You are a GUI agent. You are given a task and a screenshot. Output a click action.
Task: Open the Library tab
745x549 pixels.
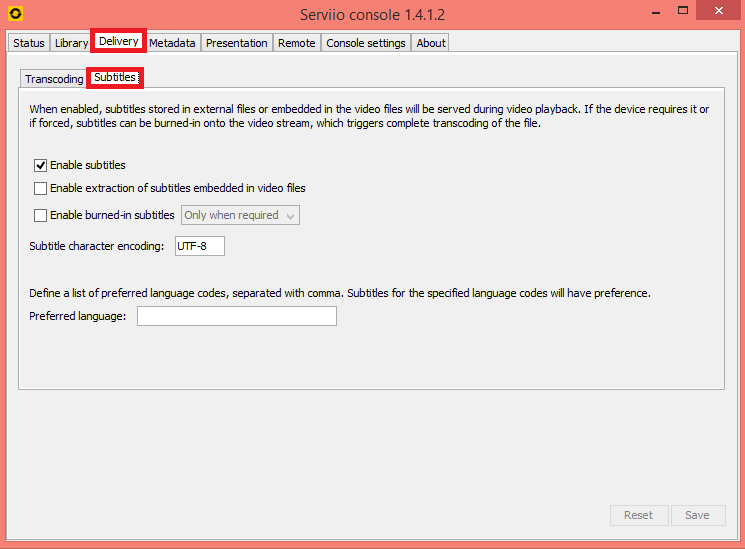[72, 43]
